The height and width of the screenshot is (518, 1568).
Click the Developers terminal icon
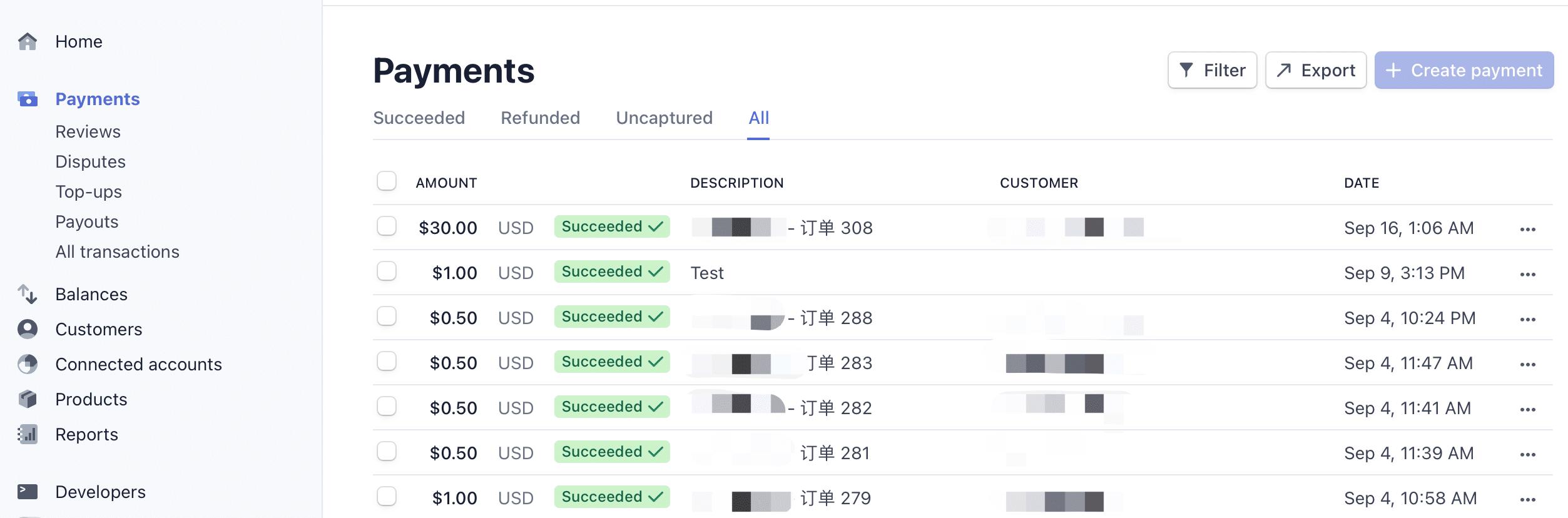(28, 492)
